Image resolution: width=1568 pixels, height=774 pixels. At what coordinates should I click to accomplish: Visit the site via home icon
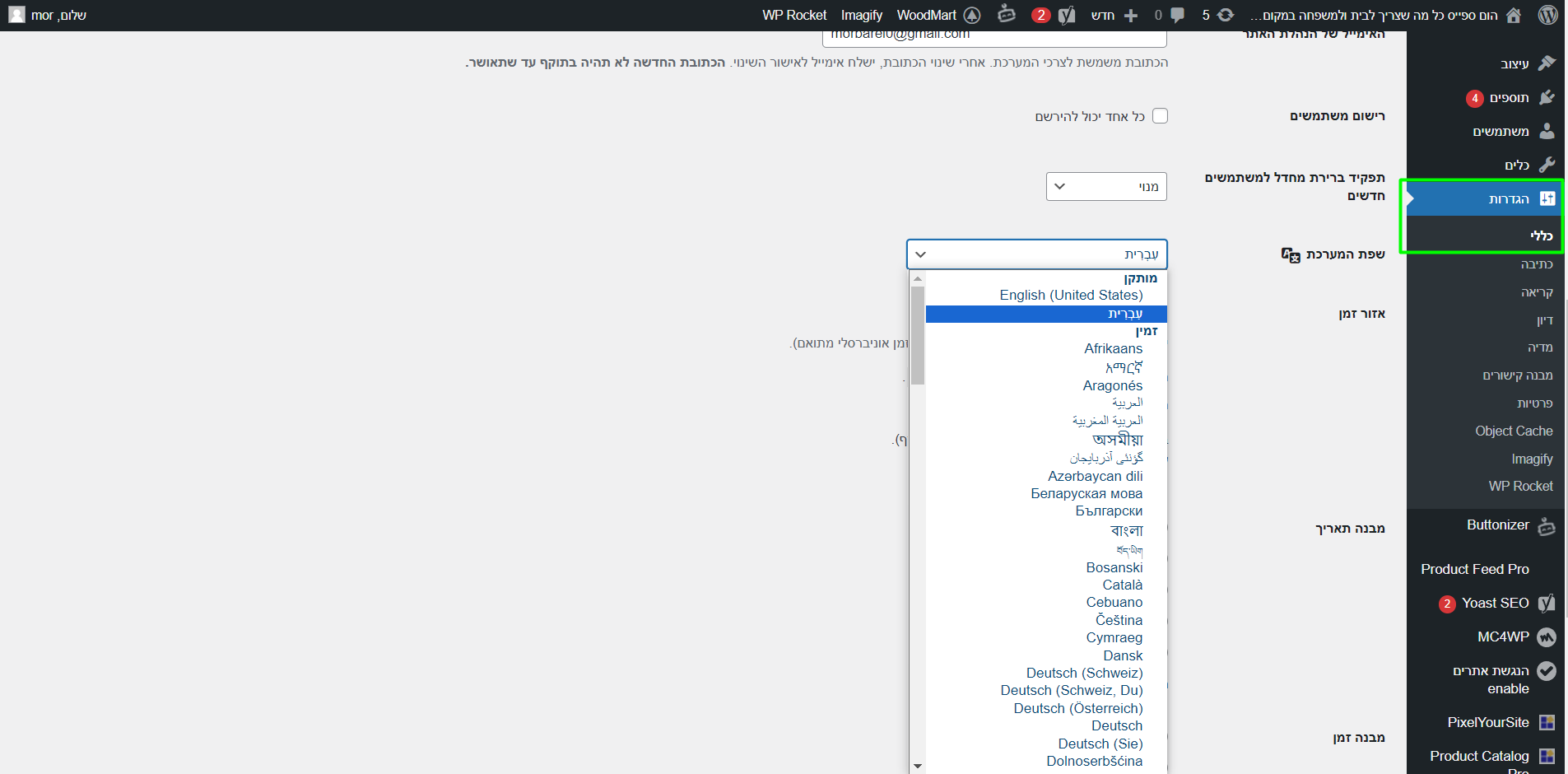pos(1514,15)
